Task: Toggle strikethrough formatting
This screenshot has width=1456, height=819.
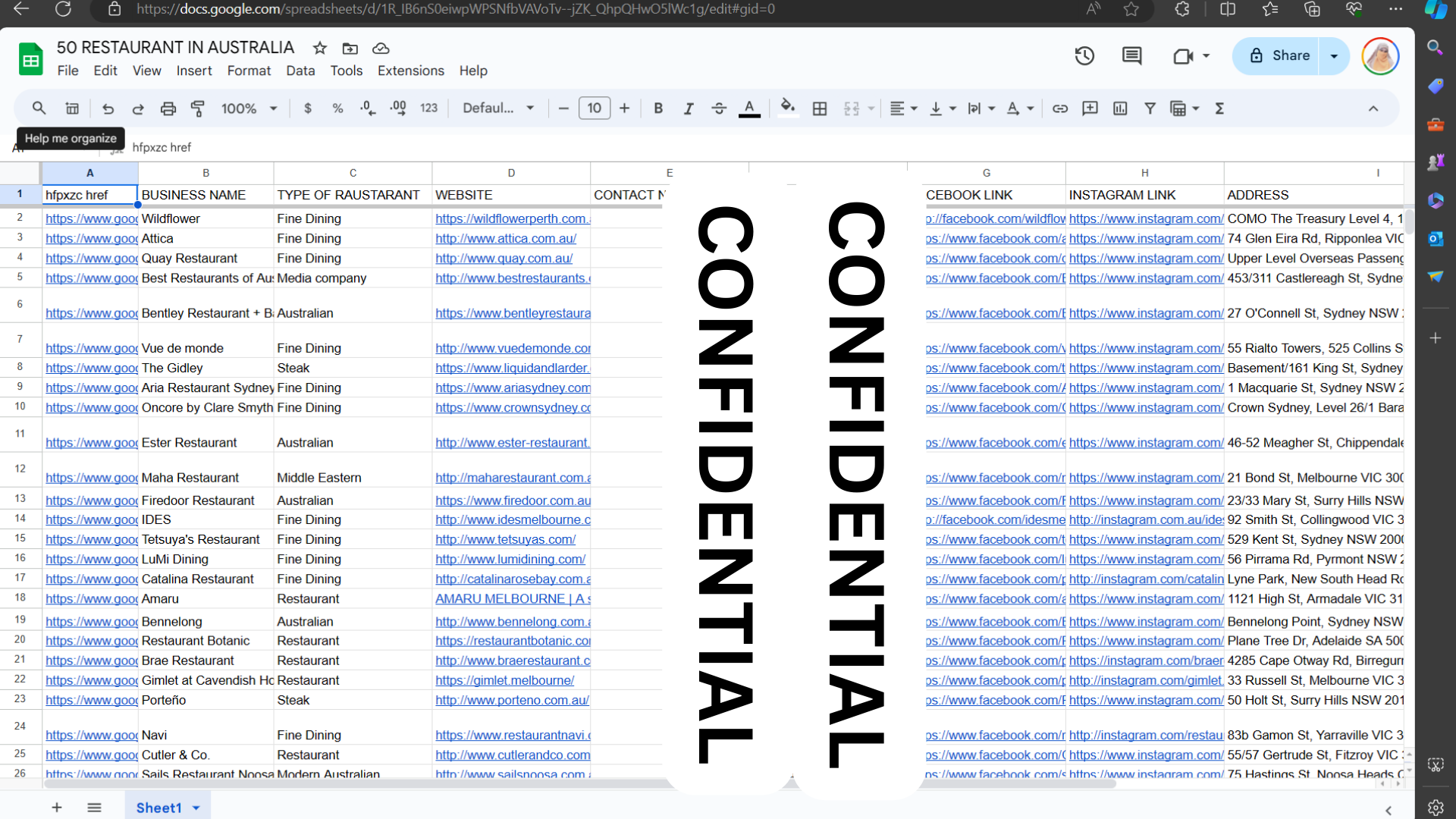Action: coord(719,108)
